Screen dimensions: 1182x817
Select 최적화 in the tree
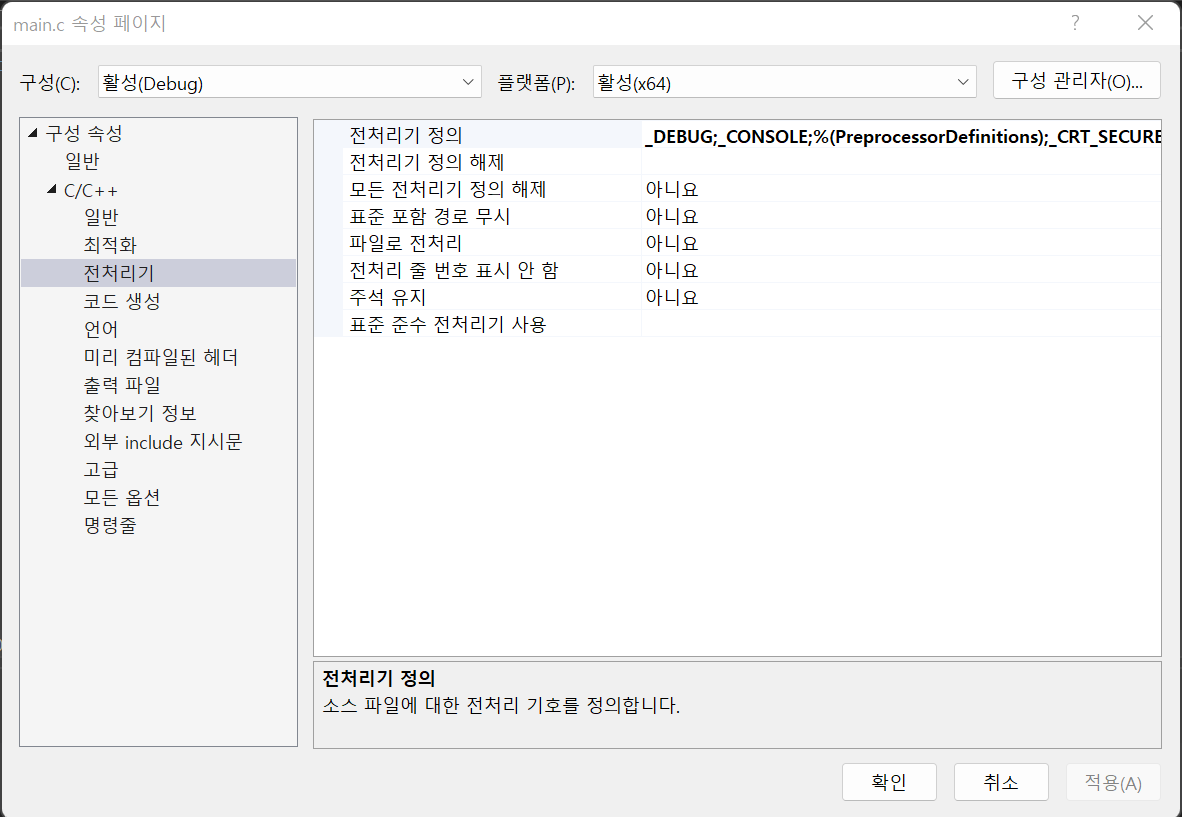tap(110, 245)
